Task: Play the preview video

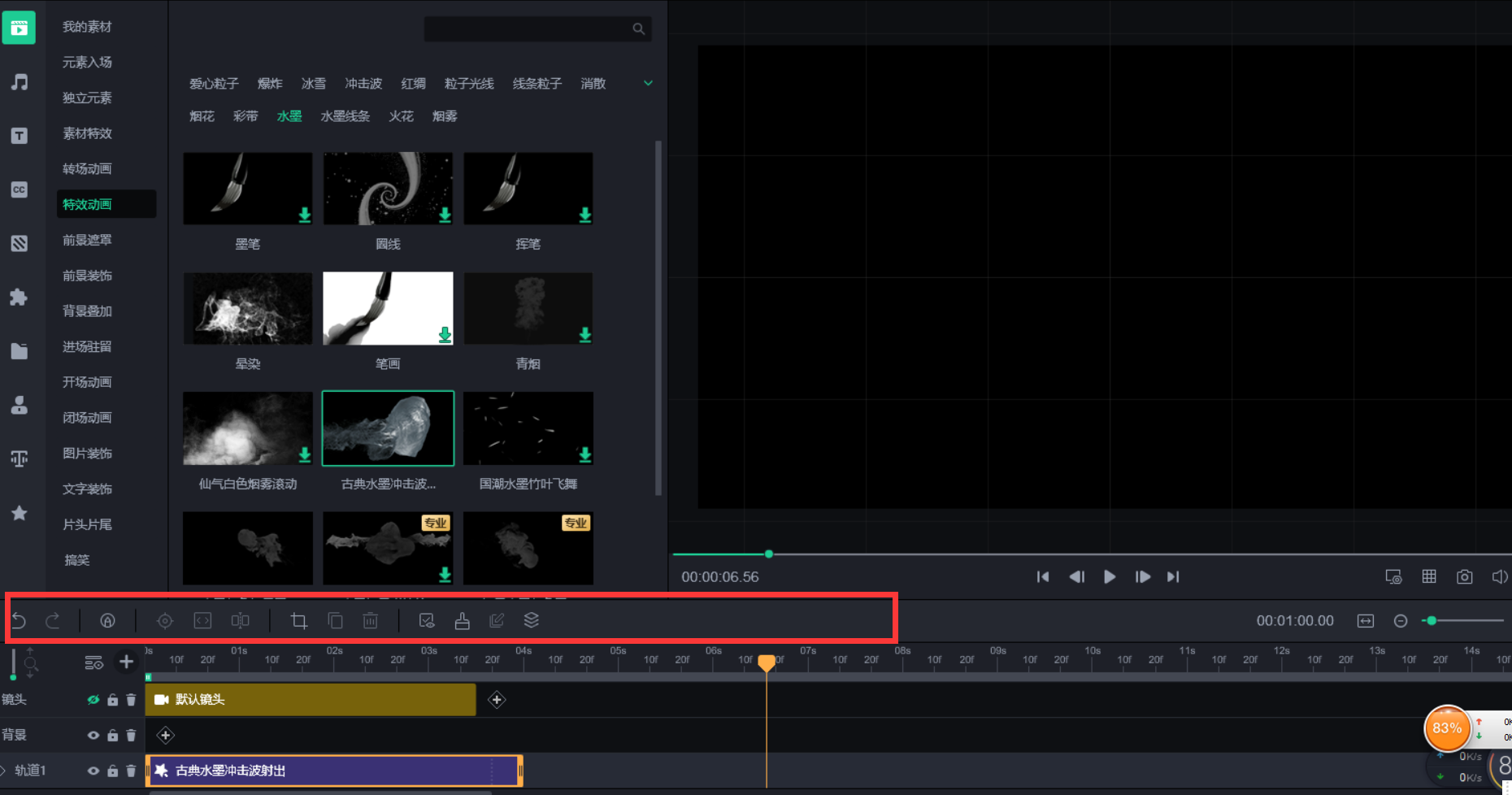Action: (x=1110, y=577)
